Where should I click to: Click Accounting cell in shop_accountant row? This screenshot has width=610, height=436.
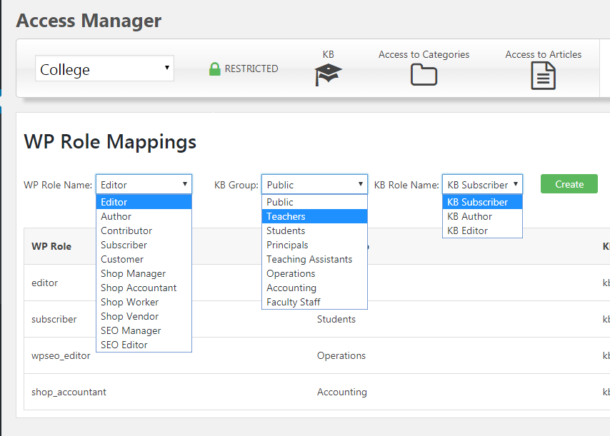pos(342,392)
